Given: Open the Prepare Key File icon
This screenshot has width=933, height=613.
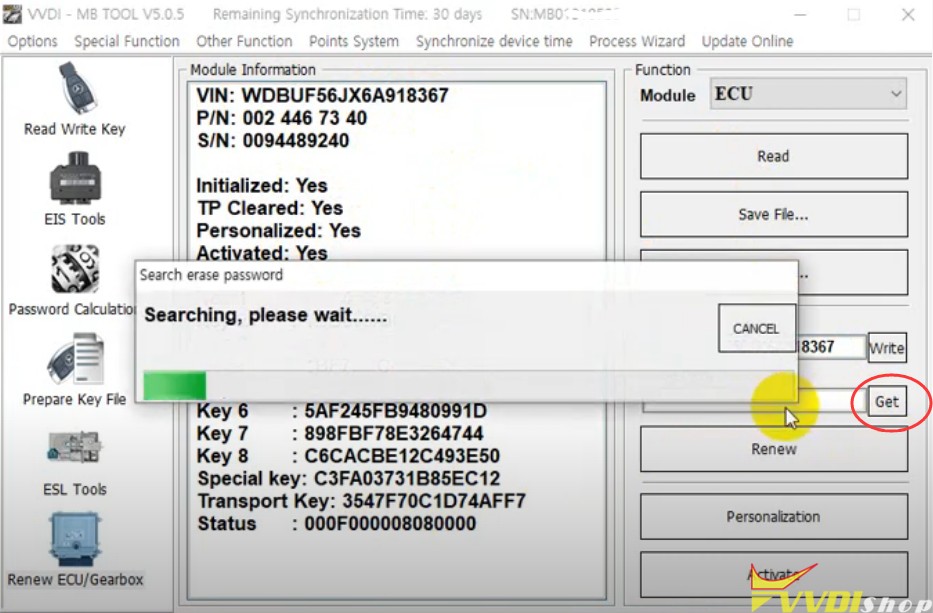Looking at the screenshot, I should (x=76, y=359).
